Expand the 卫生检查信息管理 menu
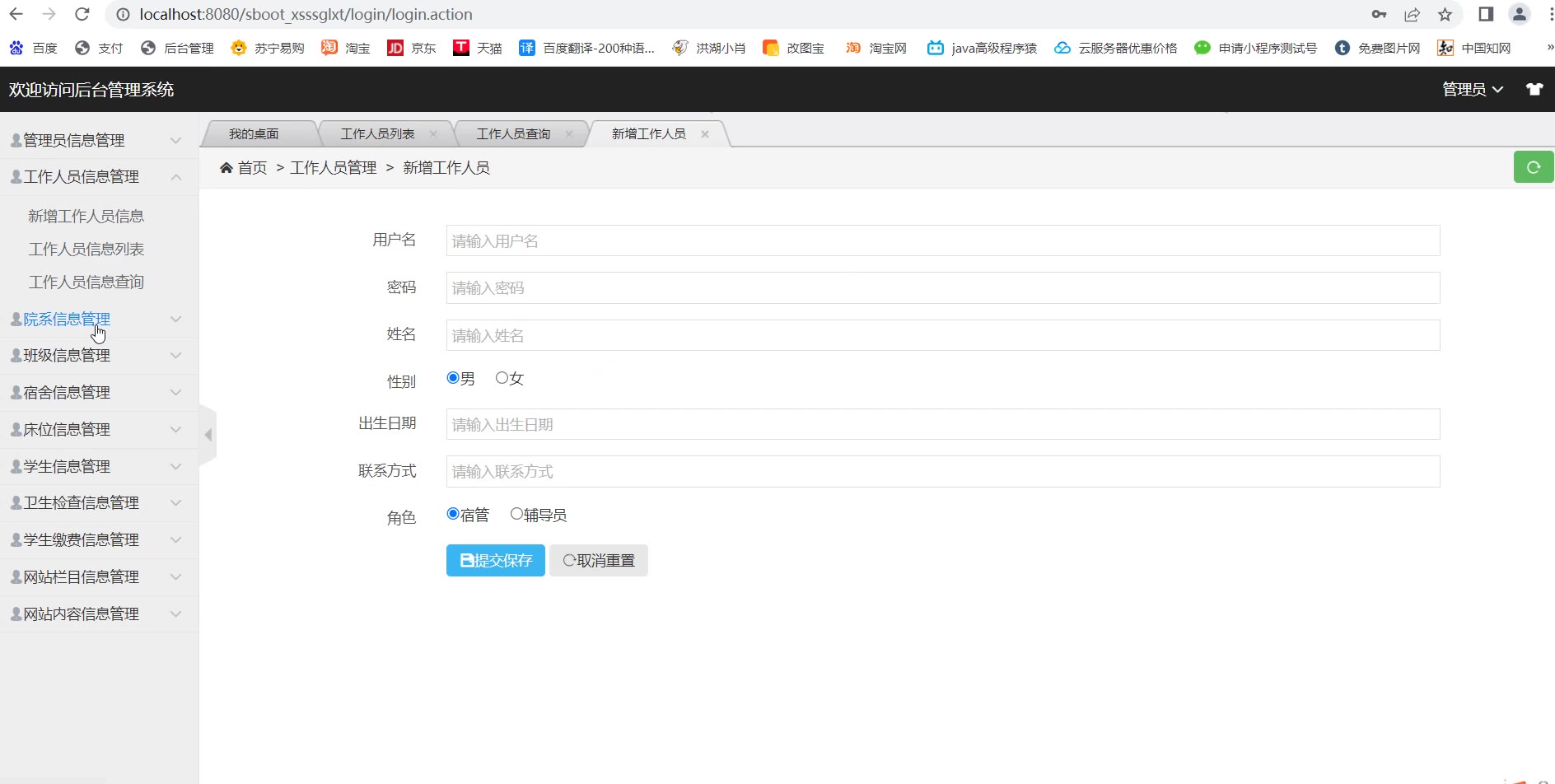 coord(99,503)
